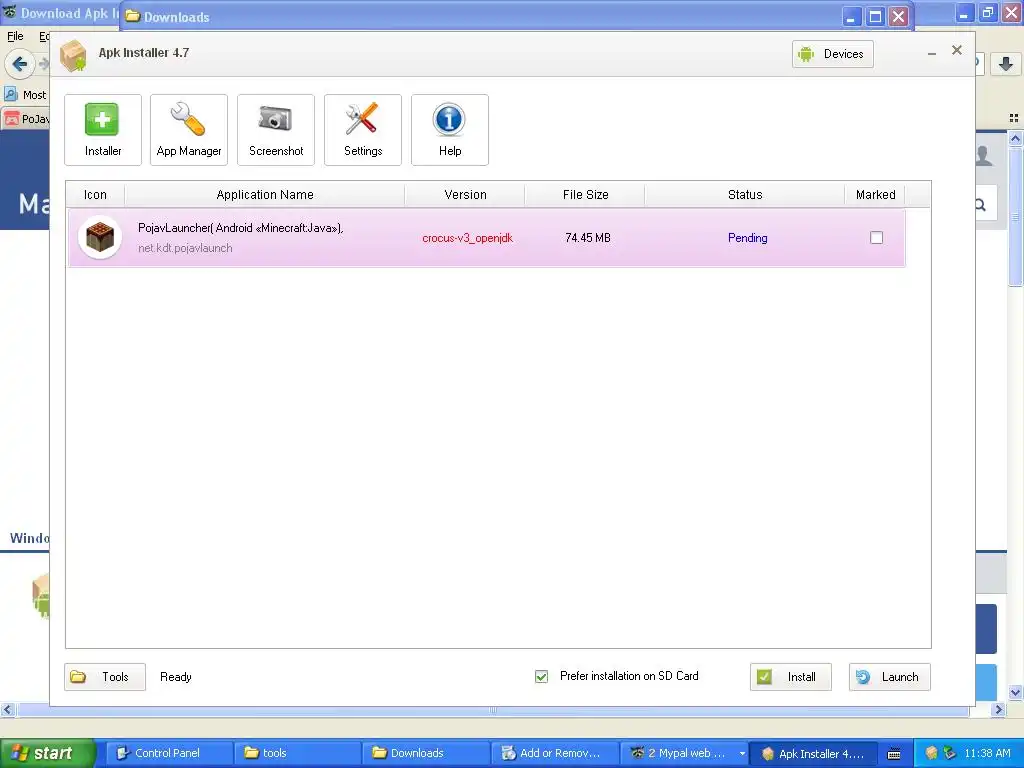The width and height of the screenshot is (1024, 768).
Task: Click Apk Installer tray icon
Action: click(931, 753)
